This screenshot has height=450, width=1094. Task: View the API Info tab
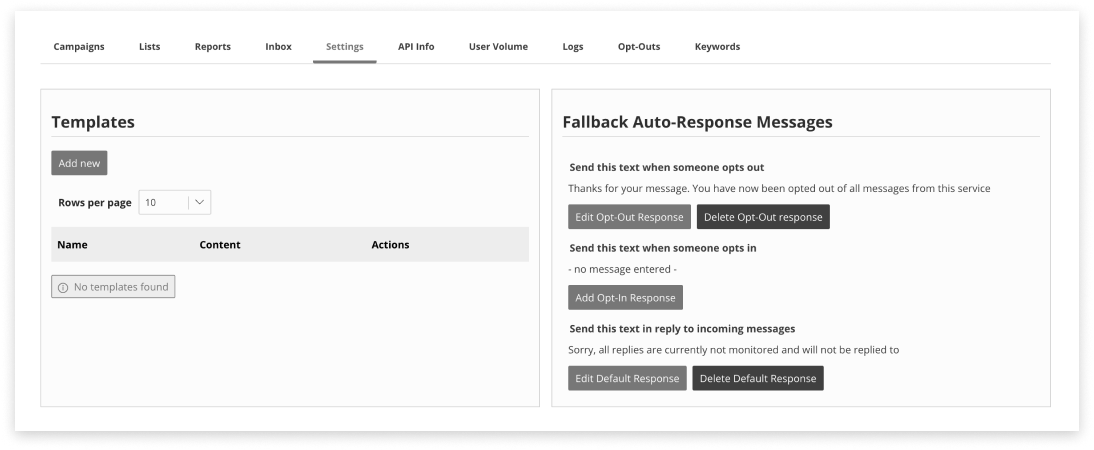[x=416, y=47]
